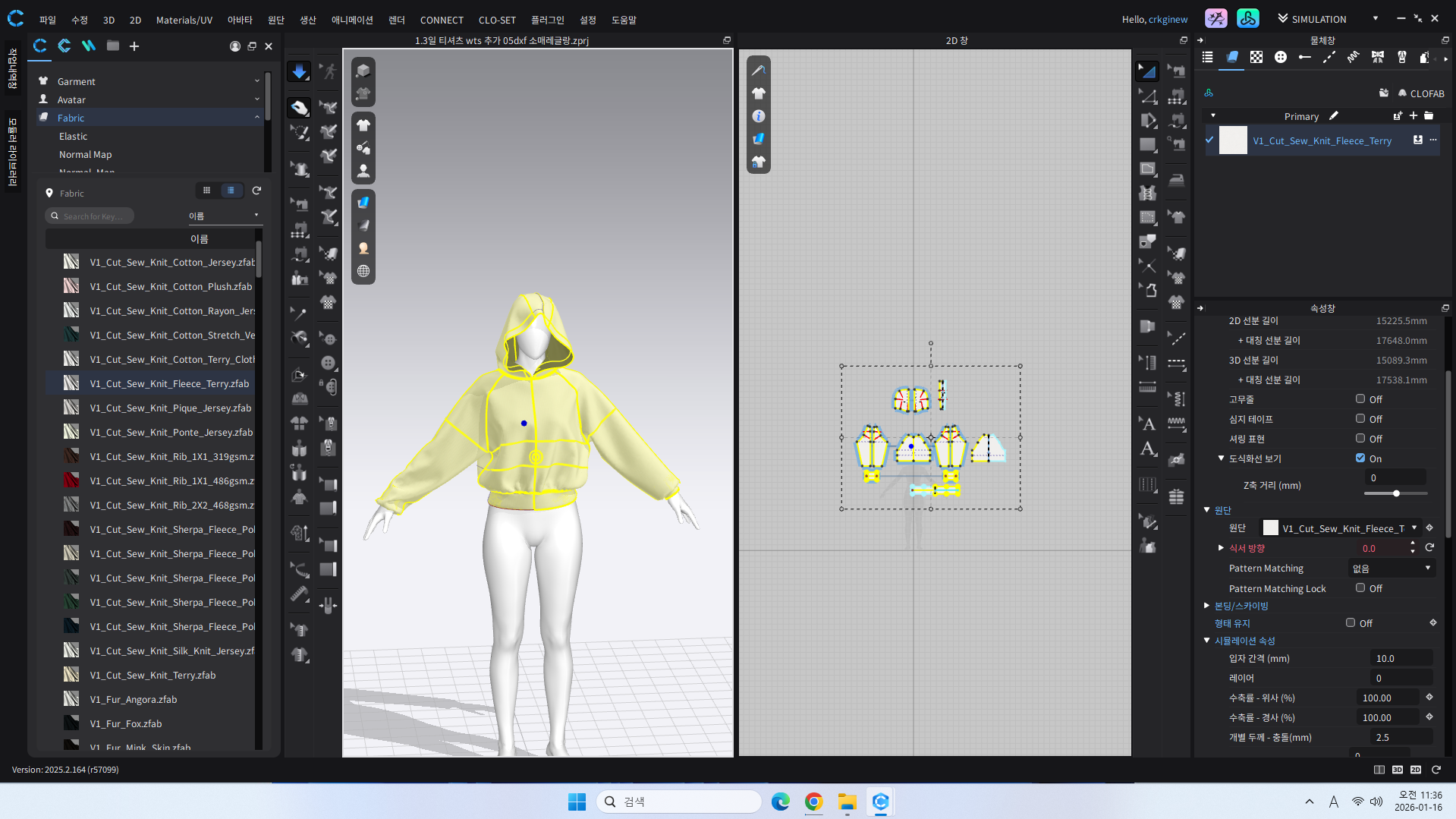This screenshot has width=1456, height=819.
Task: Click the edit pencil icon next to Primary
Action: (x=1334, y=116)
